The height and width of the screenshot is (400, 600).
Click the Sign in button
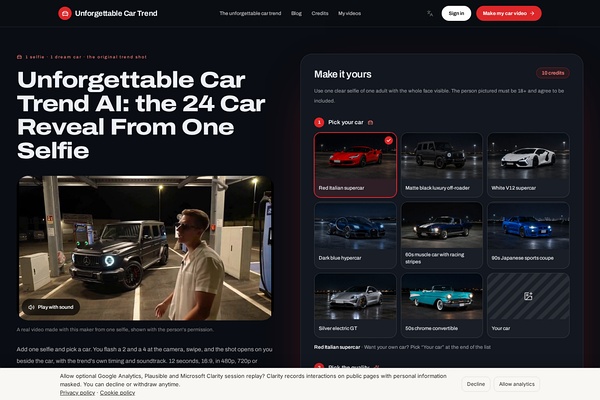tap(456, 13)
